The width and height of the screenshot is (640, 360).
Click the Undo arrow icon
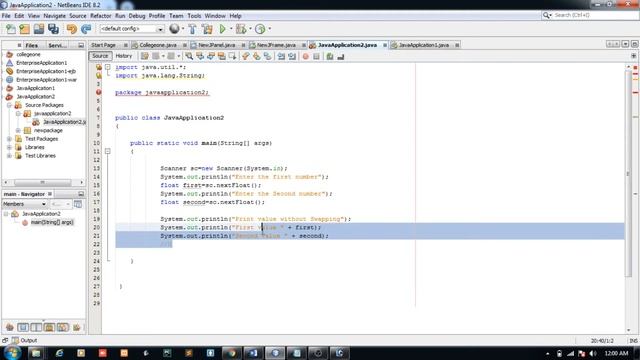point(72,29)
